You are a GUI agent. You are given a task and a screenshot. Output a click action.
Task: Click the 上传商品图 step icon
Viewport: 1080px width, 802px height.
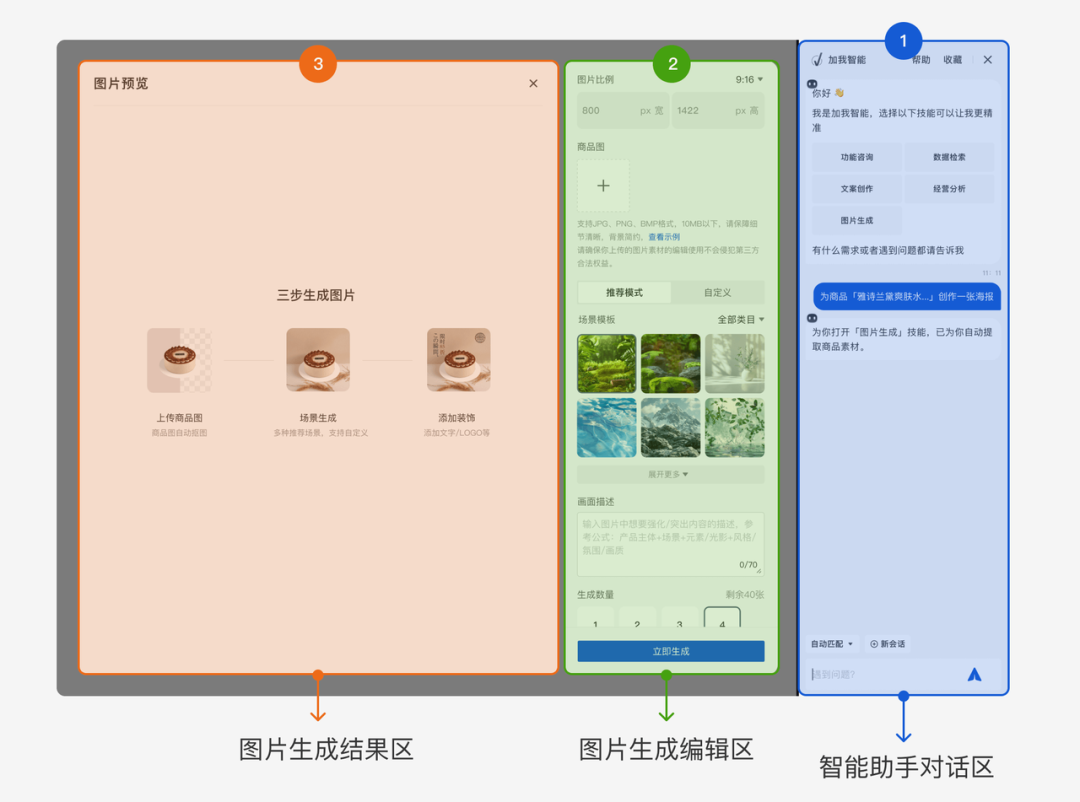(179, 363)
